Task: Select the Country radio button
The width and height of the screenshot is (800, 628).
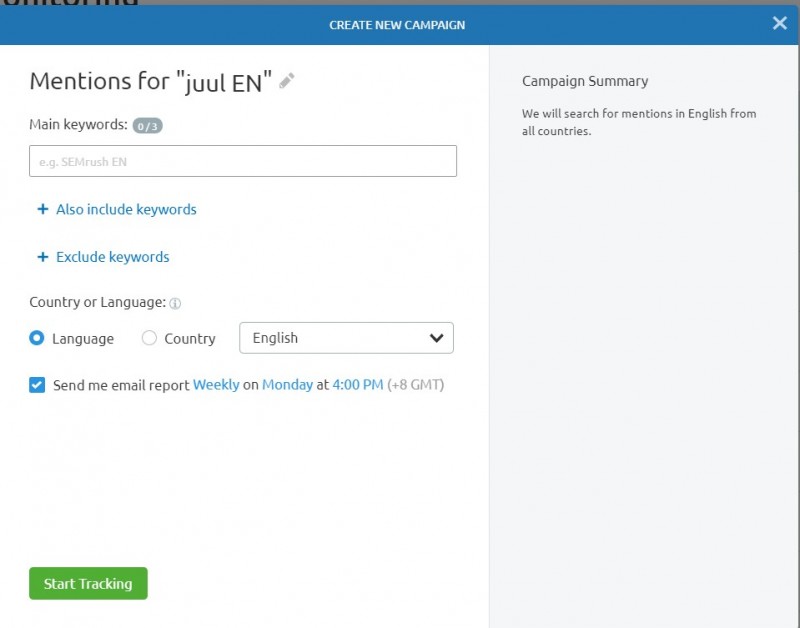Action: point(149,338)
